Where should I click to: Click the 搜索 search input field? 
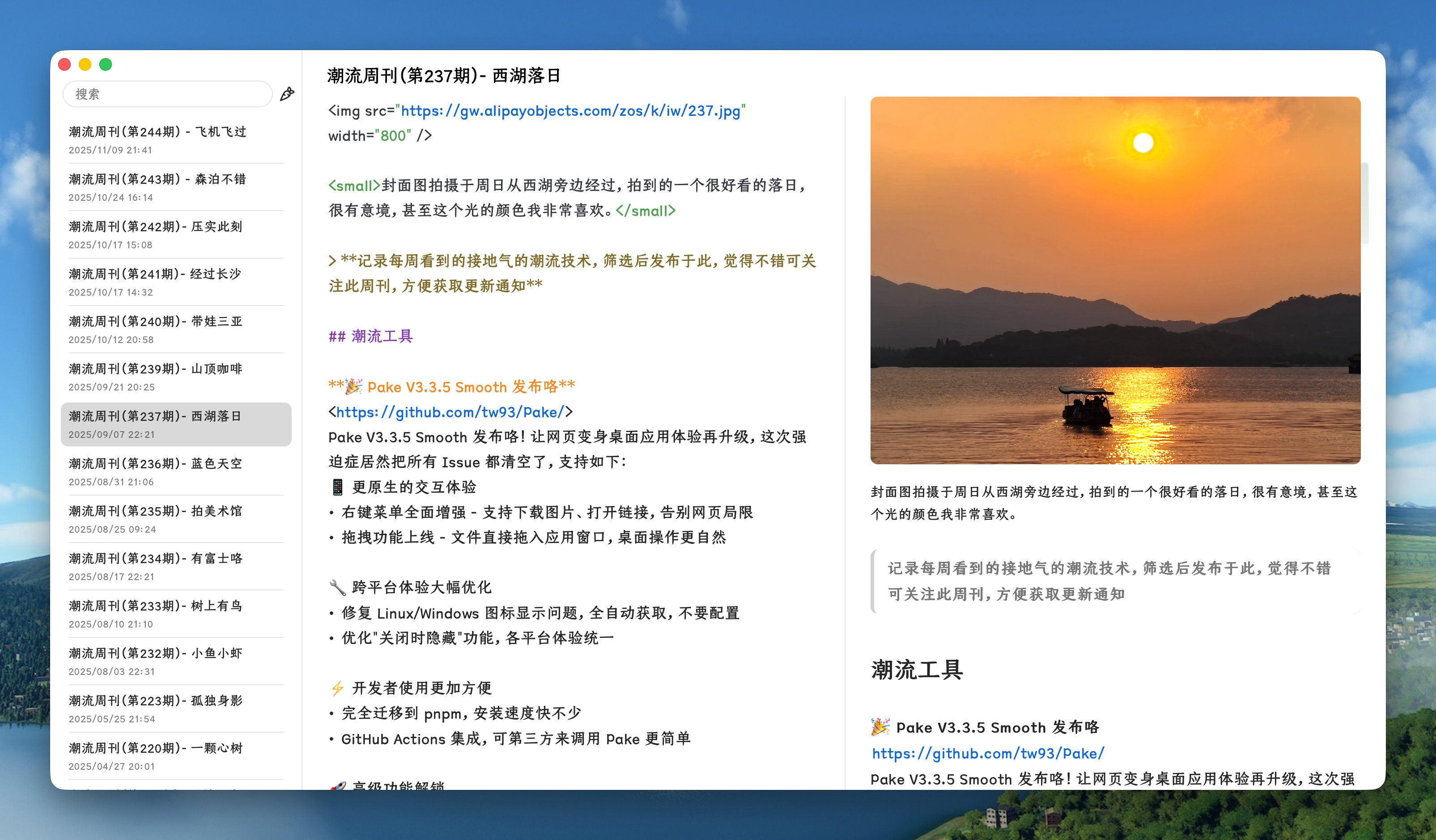coord(167,93)
